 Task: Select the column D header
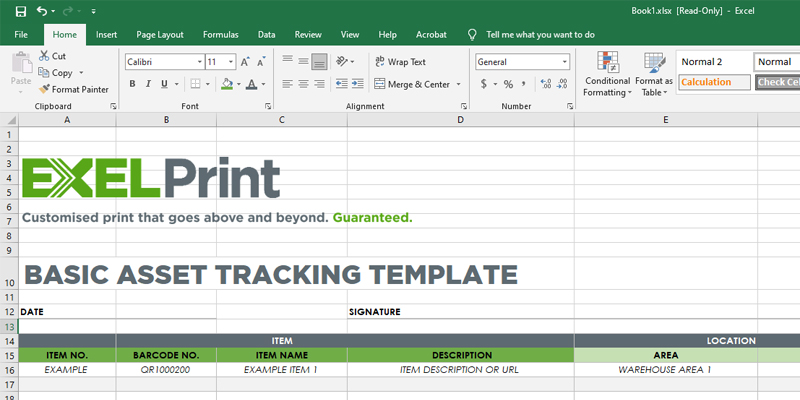point(461,120)
